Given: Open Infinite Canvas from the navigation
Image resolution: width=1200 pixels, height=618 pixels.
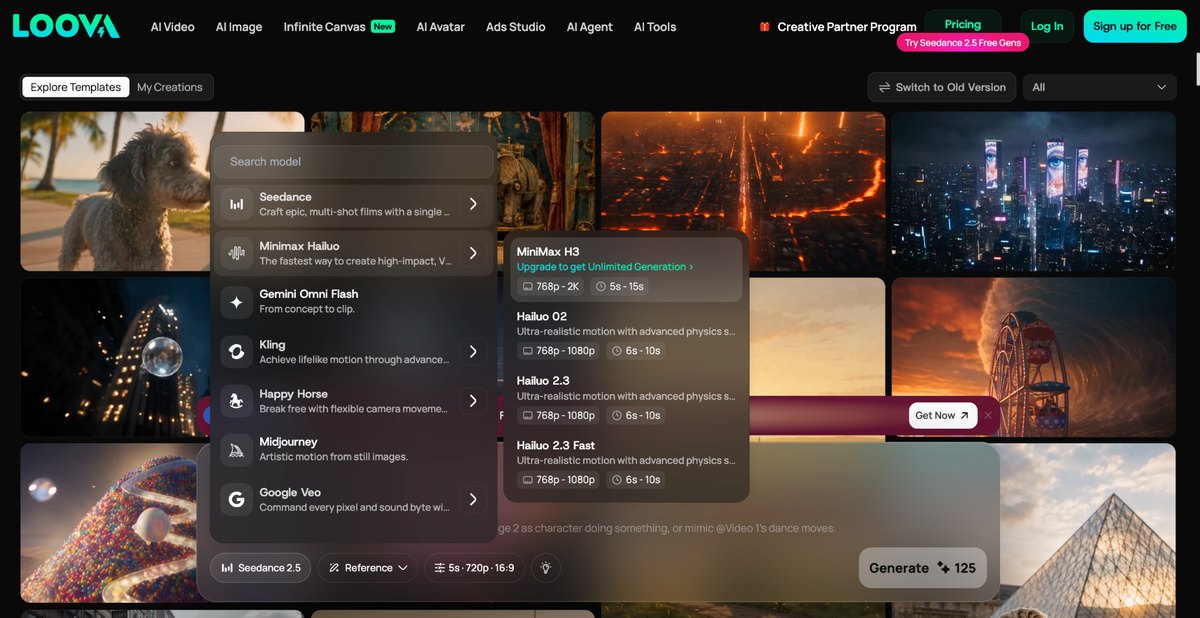Looking at the screenshot, I should pos(339,27).
